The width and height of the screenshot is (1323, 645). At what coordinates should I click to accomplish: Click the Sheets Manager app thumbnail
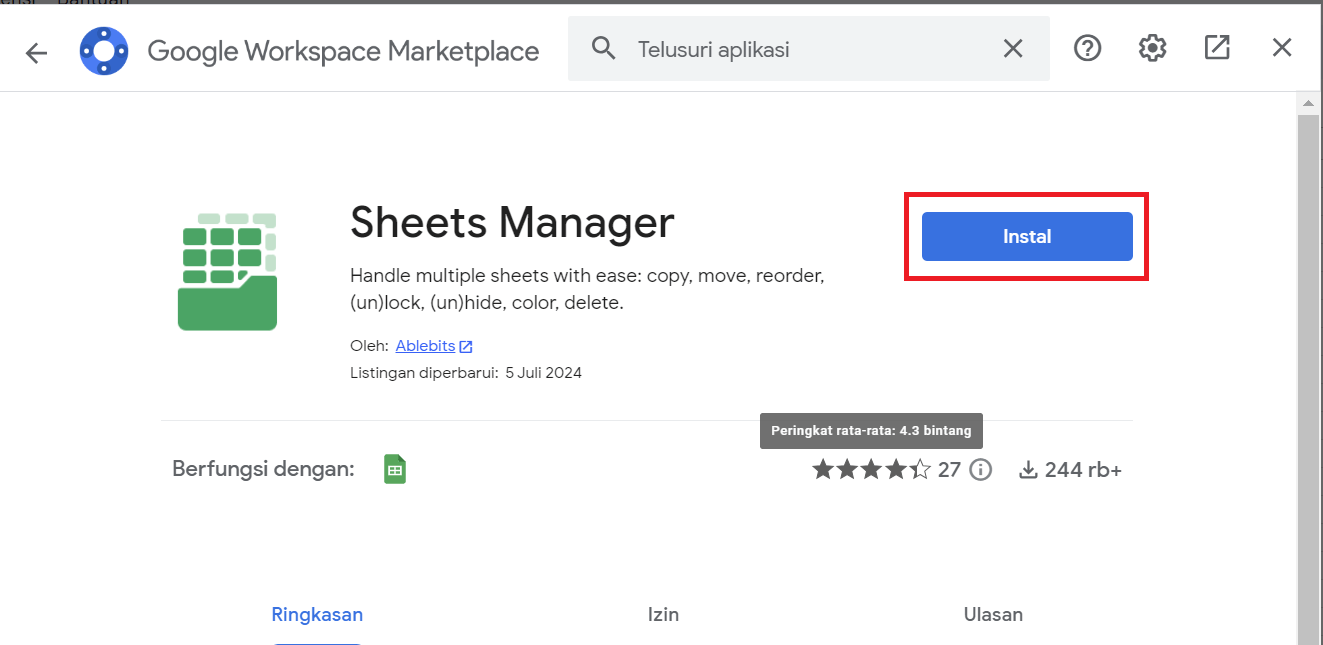click(227, 271)
